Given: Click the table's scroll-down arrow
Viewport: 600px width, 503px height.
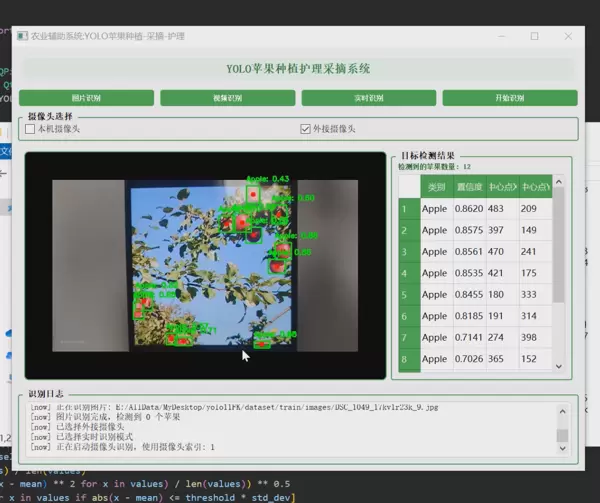Looking at the screenshot, I should coord(559,367).
